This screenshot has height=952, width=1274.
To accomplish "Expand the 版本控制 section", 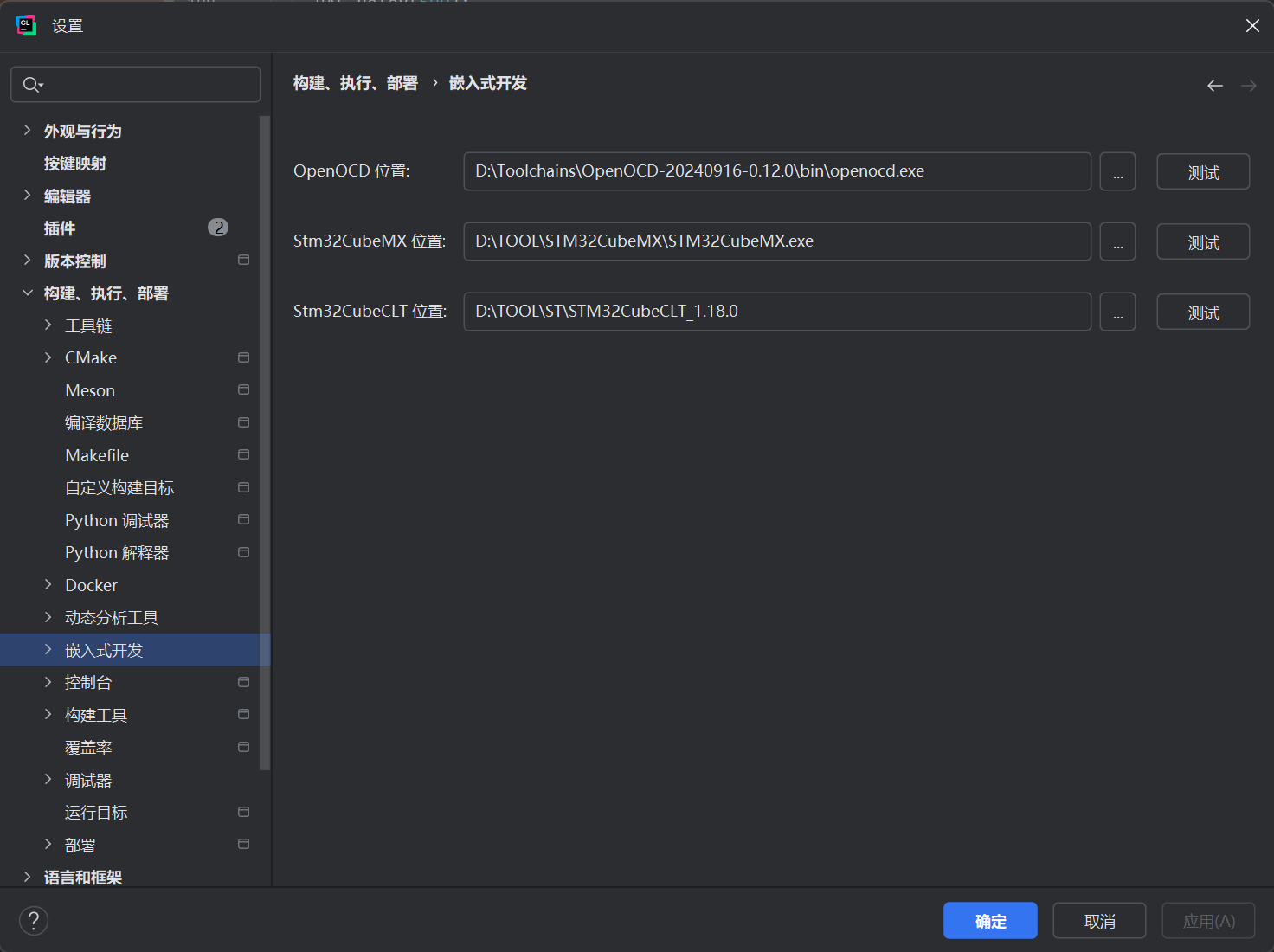I will [x=27, y=261].
